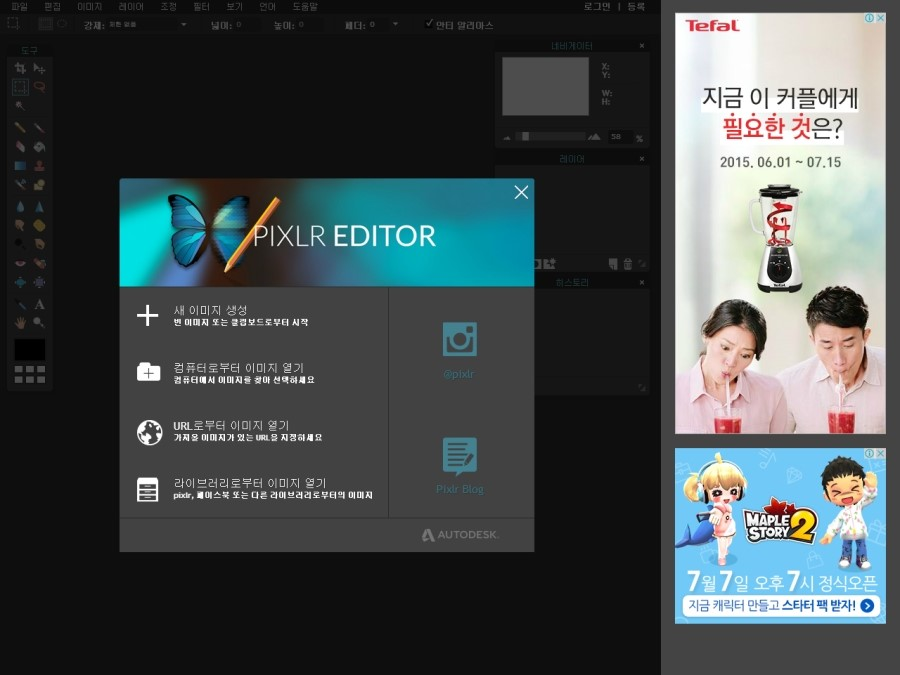
Task: Select the Marquee selection tool
Action: 20,87
